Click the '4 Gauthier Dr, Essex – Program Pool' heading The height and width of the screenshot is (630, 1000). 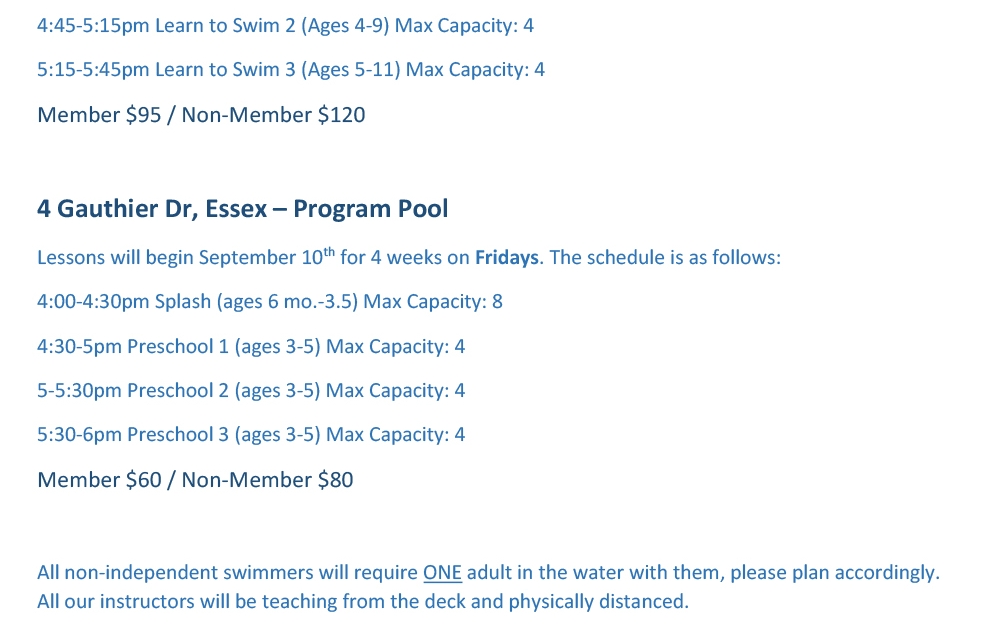pos(242,209)
